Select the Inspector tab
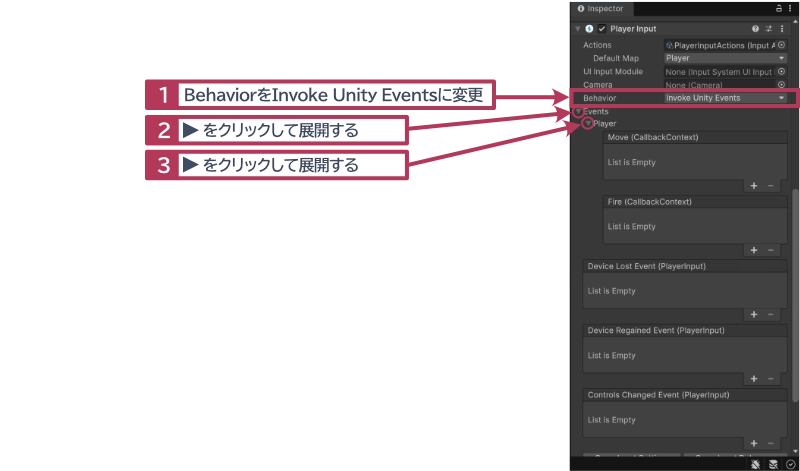The width and height of the screenshot is (800, 471). point(604,8)
